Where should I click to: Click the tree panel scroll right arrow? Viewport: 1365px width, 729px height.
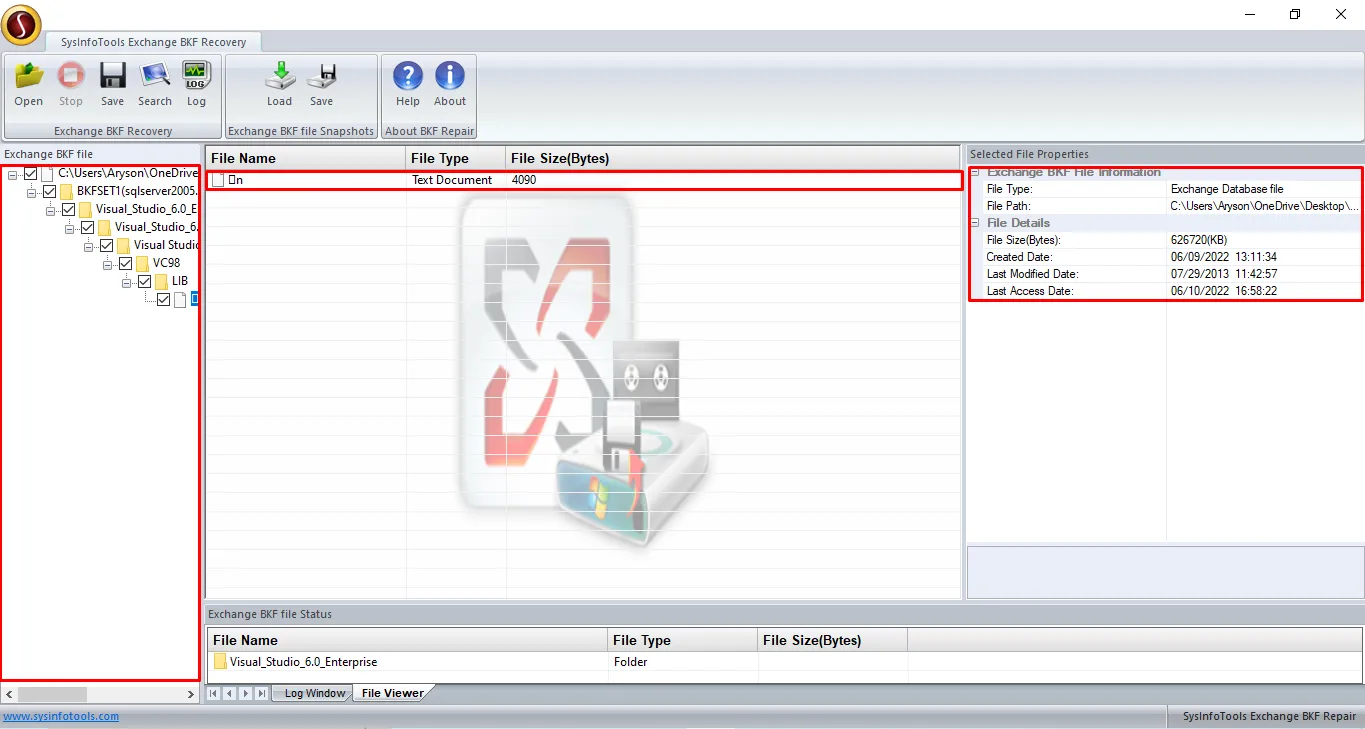pyautogui.click(x=191, y=694)
